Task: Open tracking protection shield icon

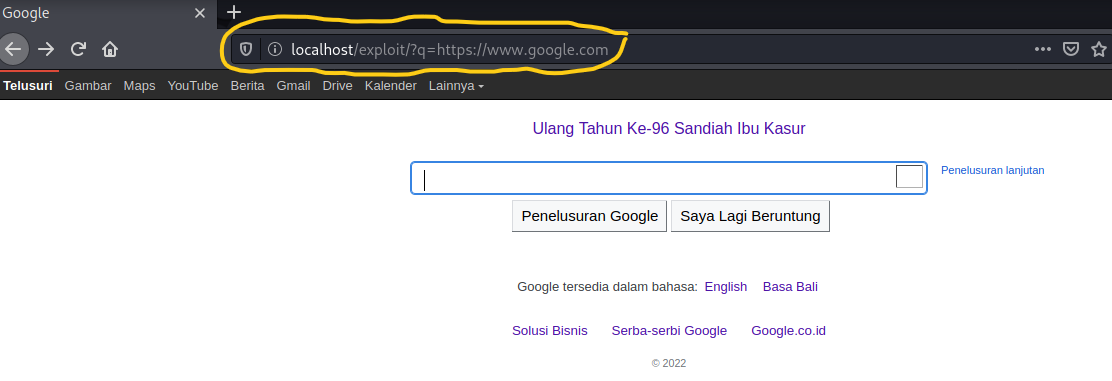Action: (x=245, y=50)
